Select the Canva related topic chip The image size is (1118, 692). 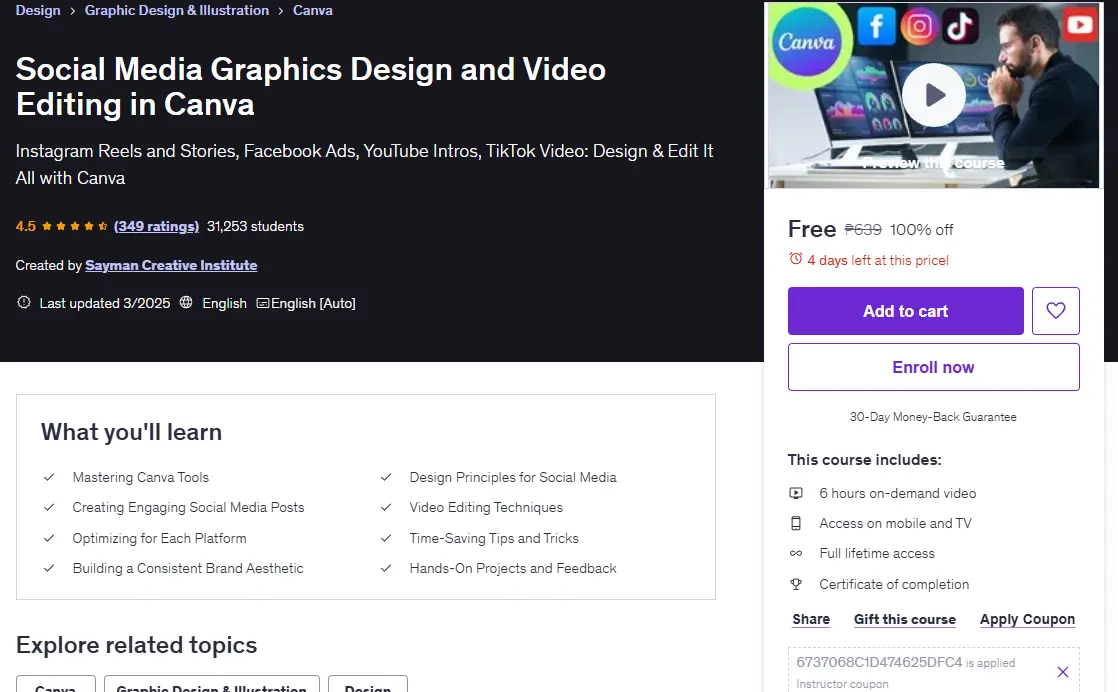pyautogui.click(x=56, y=685)
